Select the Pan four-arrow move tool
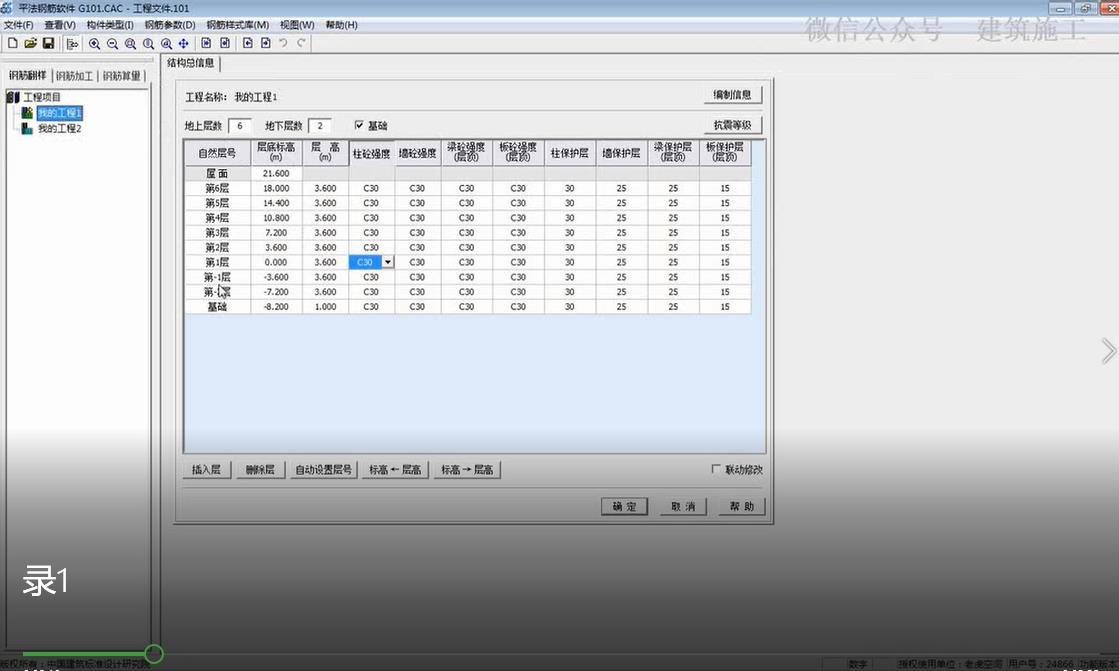Screen dimensions: 1119x671 [x=184, y=43]
